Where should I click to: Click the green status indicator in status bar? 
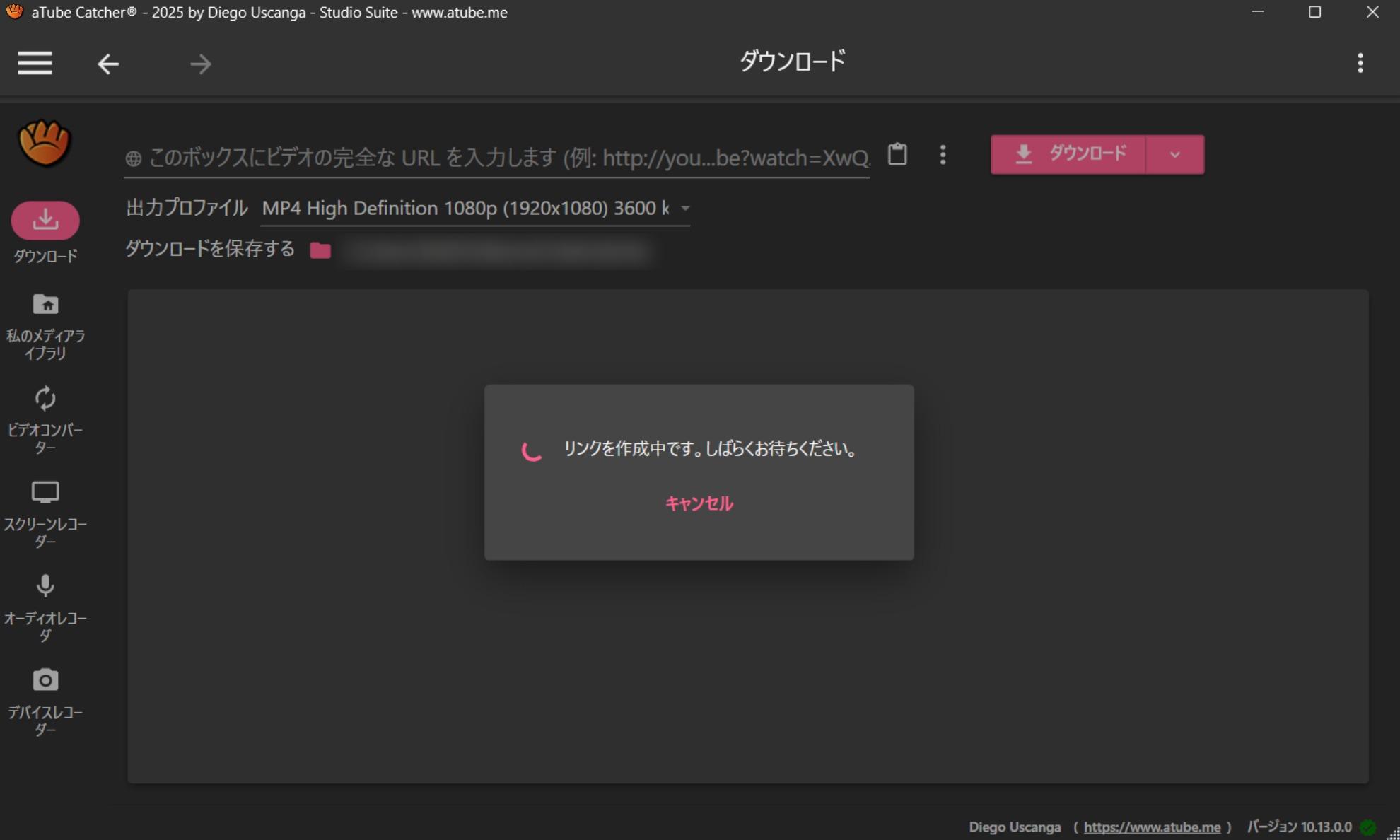pyautogui.click(x=1367, y=827)
